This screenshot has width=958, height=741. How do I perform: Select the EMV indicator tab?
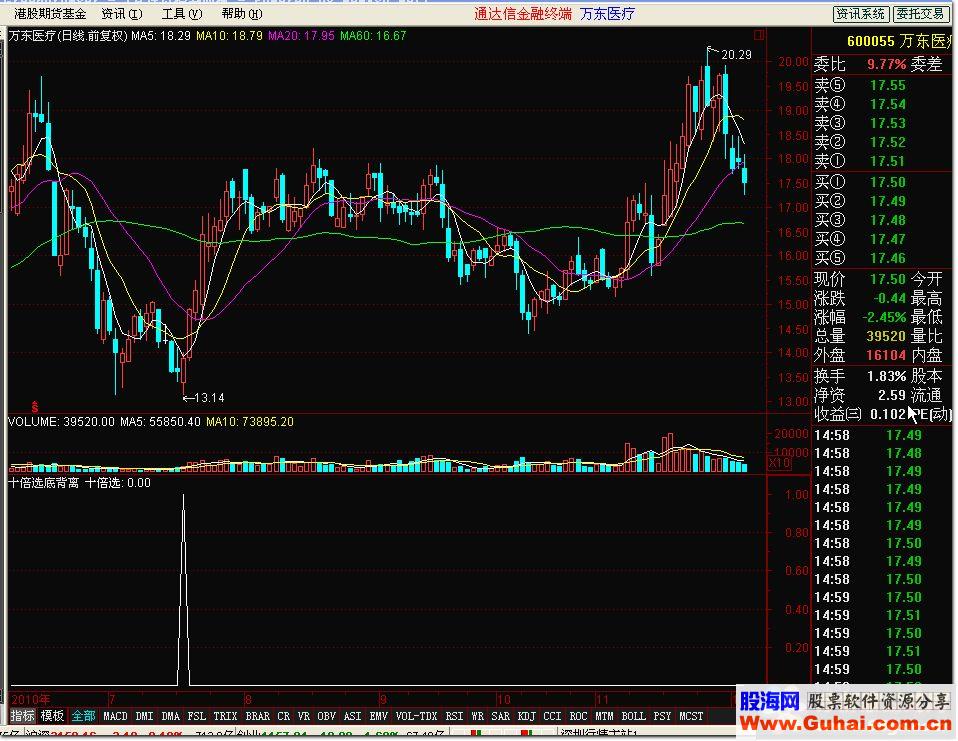point(378,716)
